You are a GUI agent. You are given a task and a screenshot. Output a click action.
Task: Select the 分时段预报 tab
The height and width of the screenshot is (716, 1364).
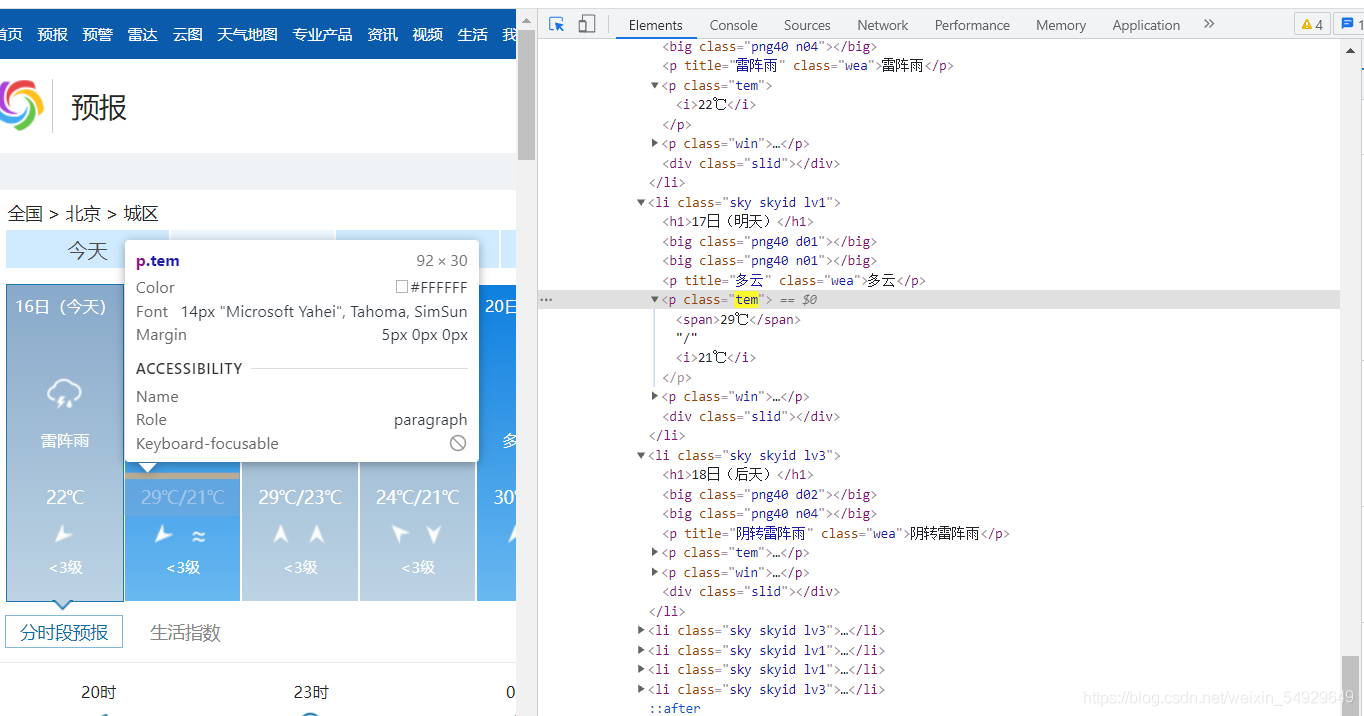64,632
